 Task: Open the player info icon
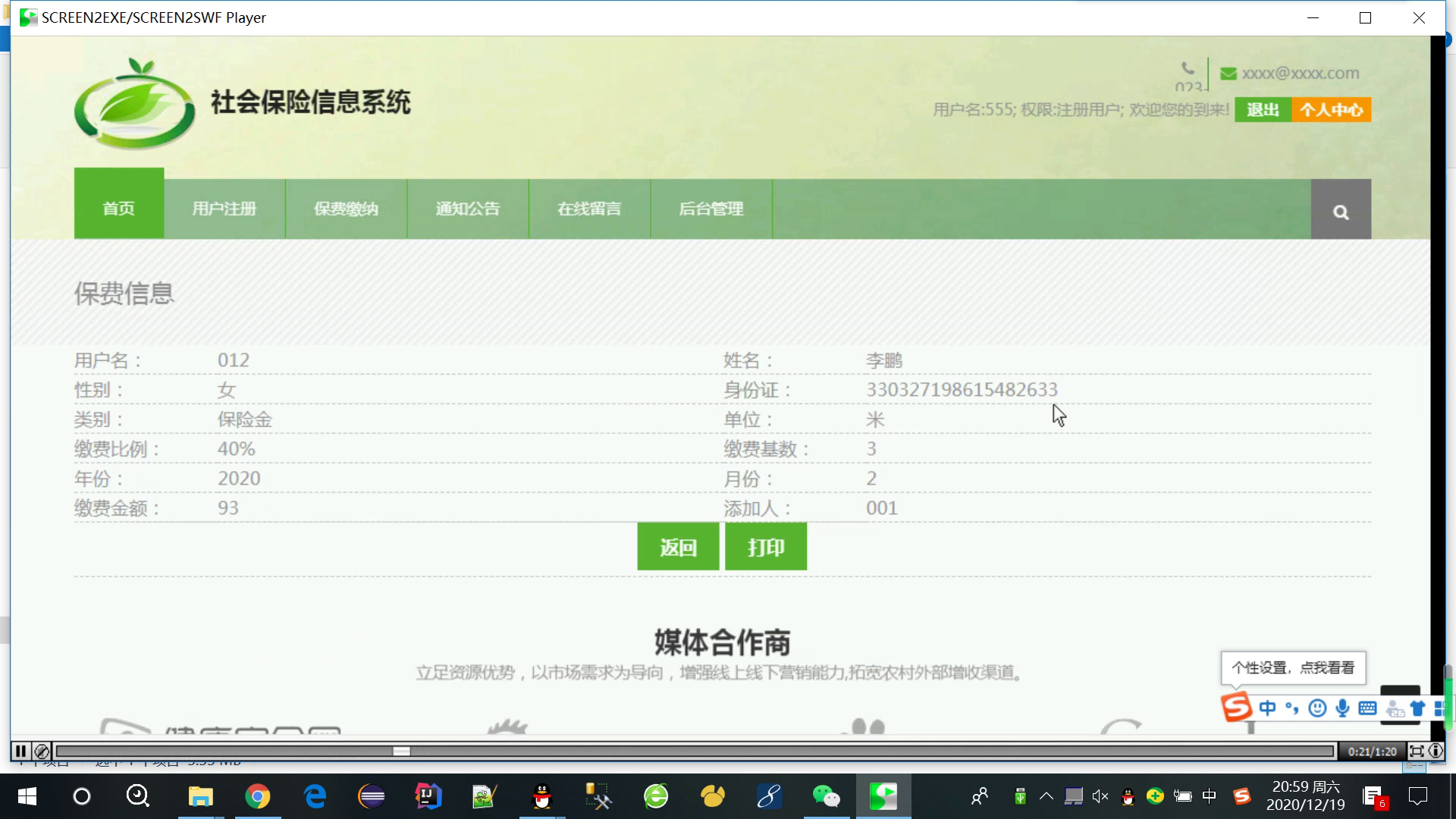point(1436,751)
